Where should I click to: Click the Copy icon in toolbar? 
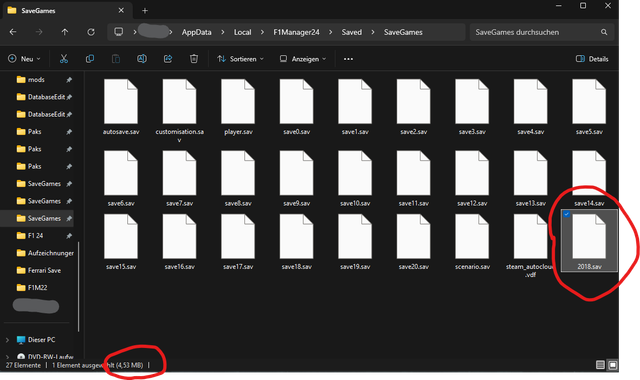90,59
